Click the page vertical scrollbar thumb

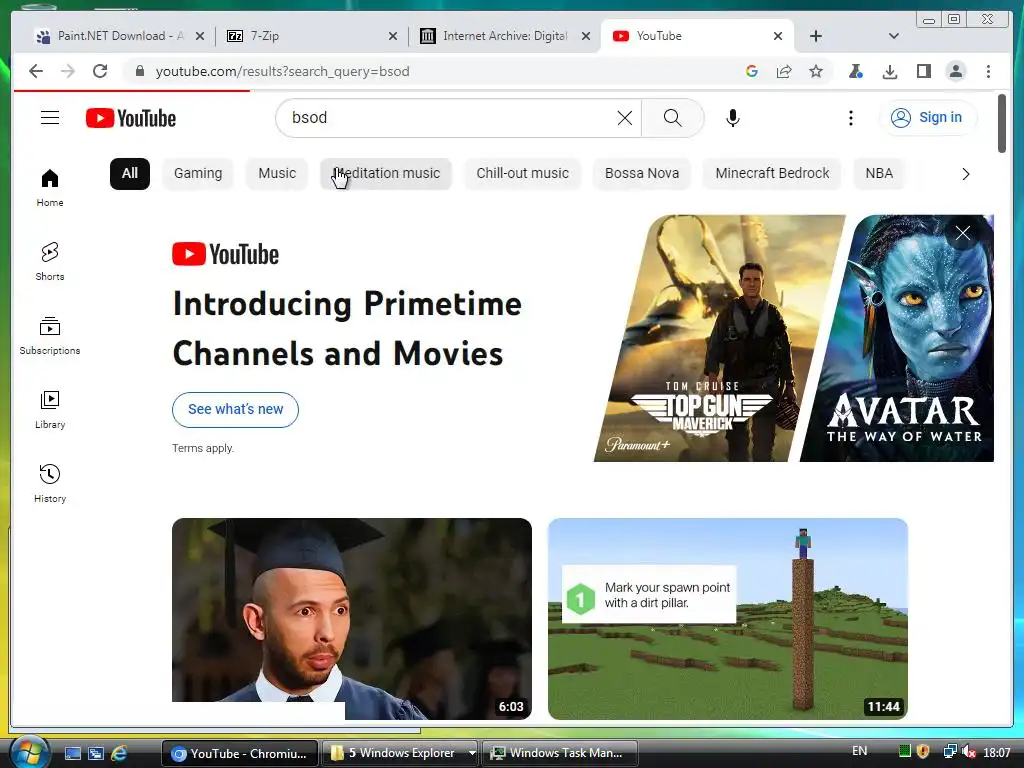pos(1002,123)
